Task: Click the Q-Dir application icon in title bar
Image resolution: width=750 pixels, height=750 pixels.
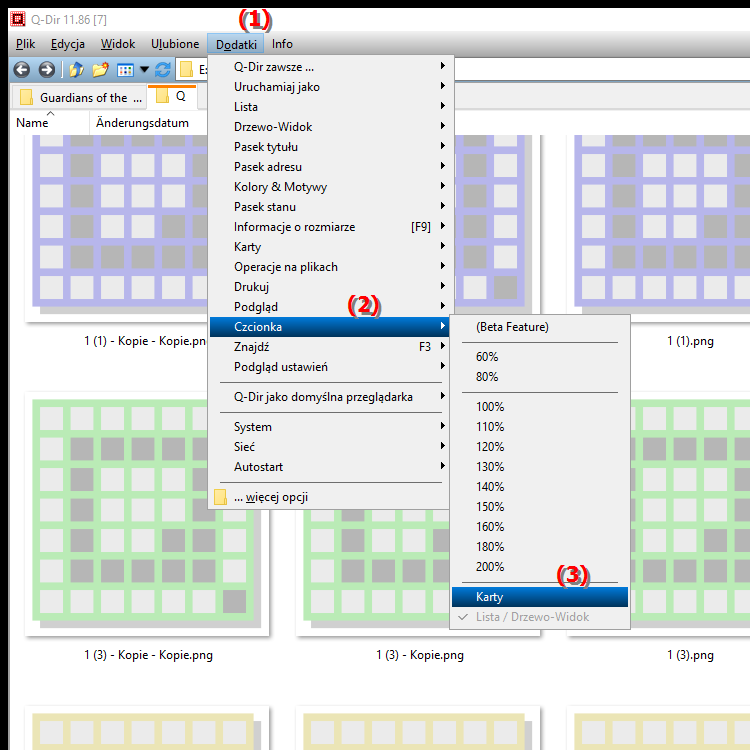Action: pos(18,20)
